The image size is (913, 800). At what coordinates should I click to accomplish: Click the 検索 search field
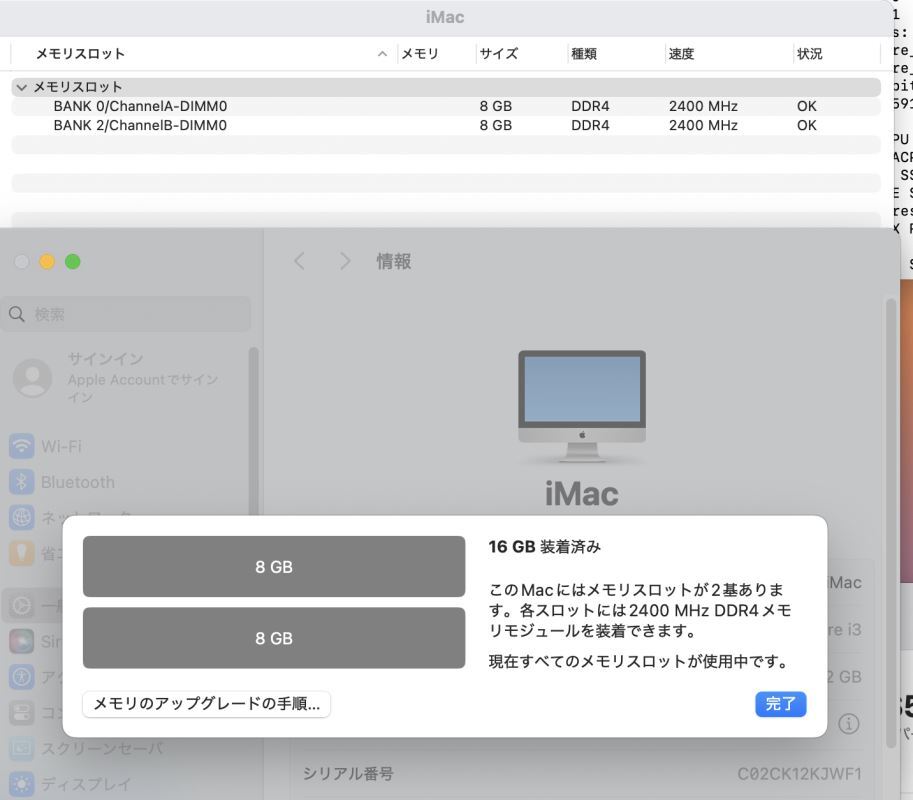click(125, 312)
